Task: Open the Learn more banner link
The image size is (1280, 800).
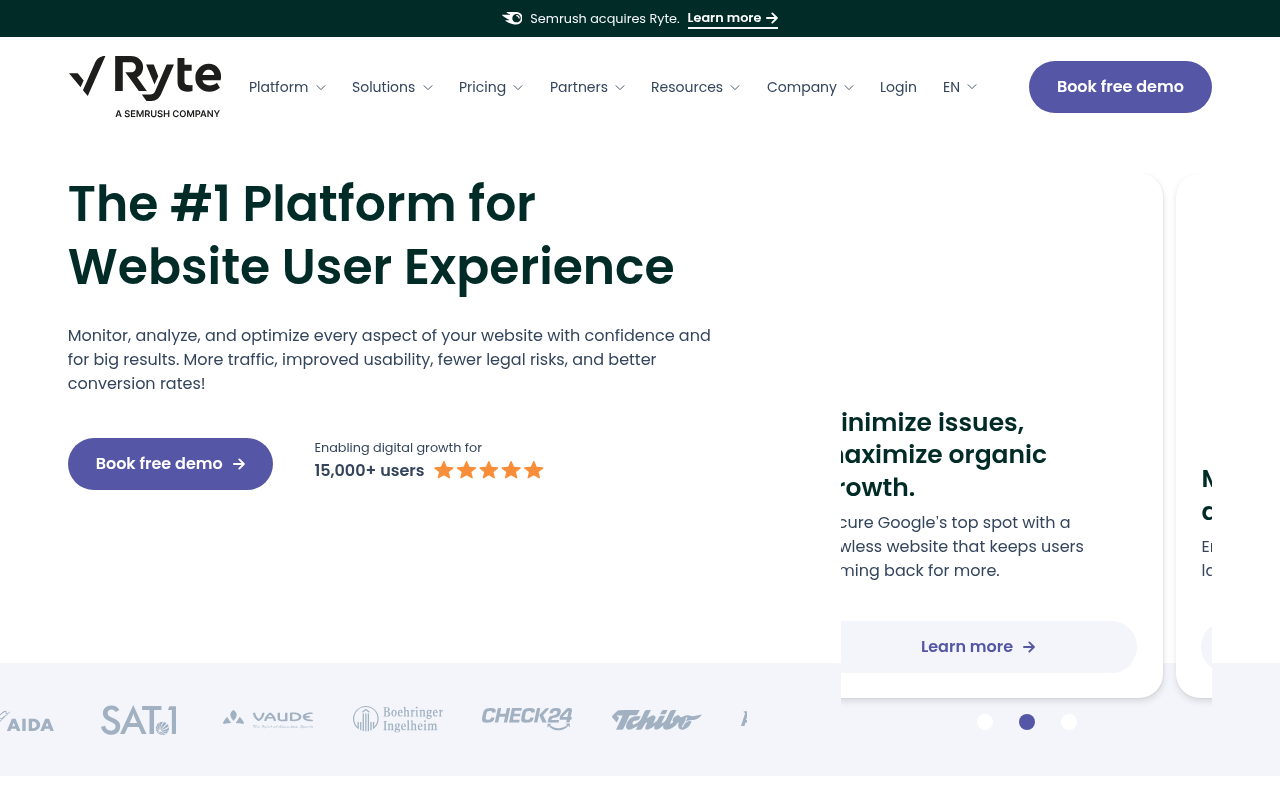Action: (733, 18)
